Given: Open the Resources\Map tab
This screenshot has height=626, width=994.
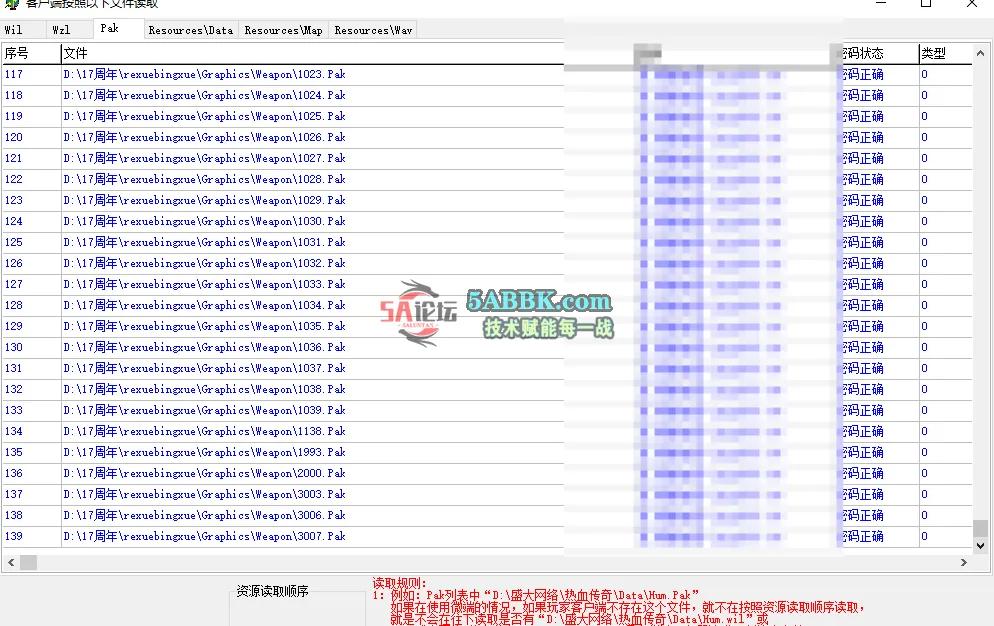Looking at the screenshot, I should (283, 30).
